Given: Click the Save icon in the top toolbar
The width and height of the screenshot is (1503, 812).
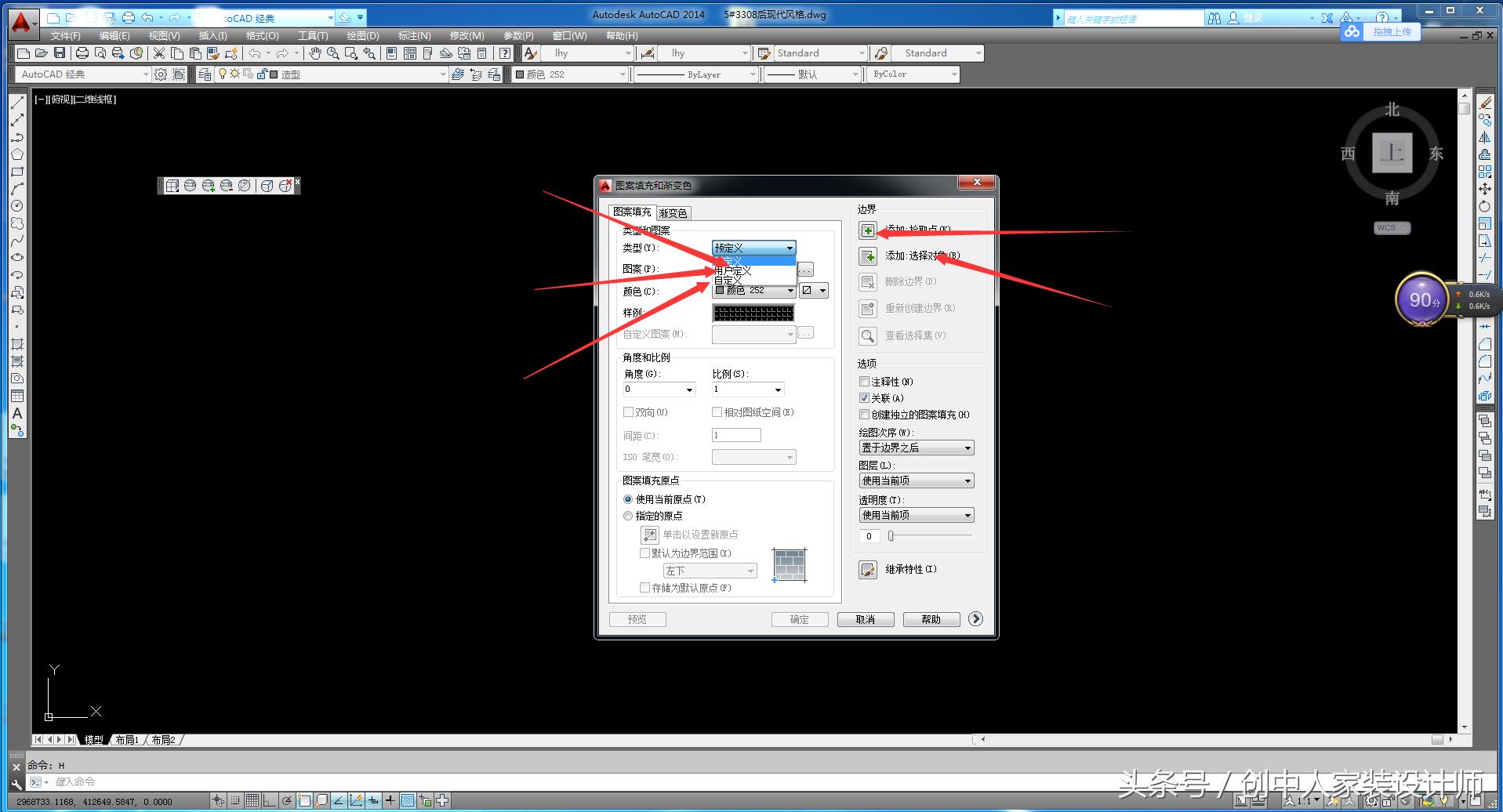Looking at the screenshot, I should tap(59, 53).
